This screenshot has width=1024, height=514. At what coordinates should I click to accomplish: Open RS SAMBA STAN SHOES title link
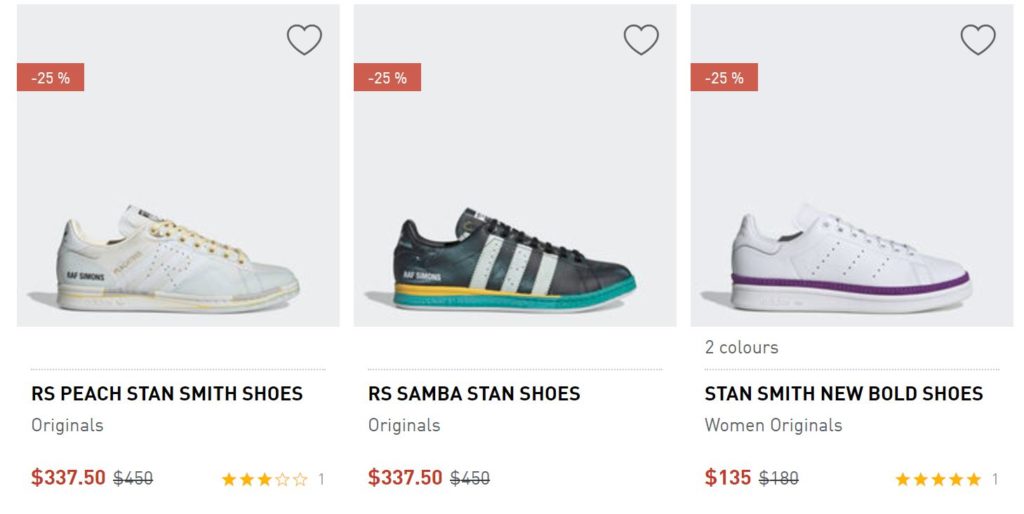coord(474,394)
